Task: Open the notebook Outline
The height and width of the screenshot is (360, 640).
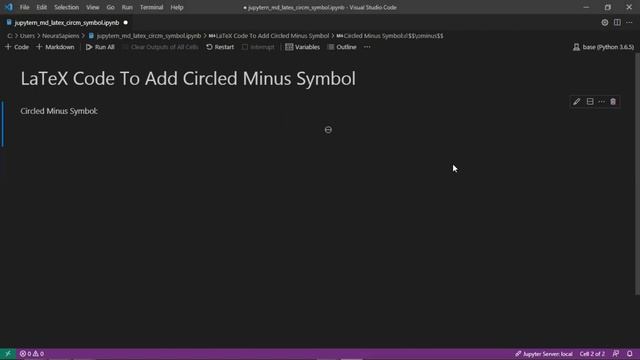Action: (342, 47)
